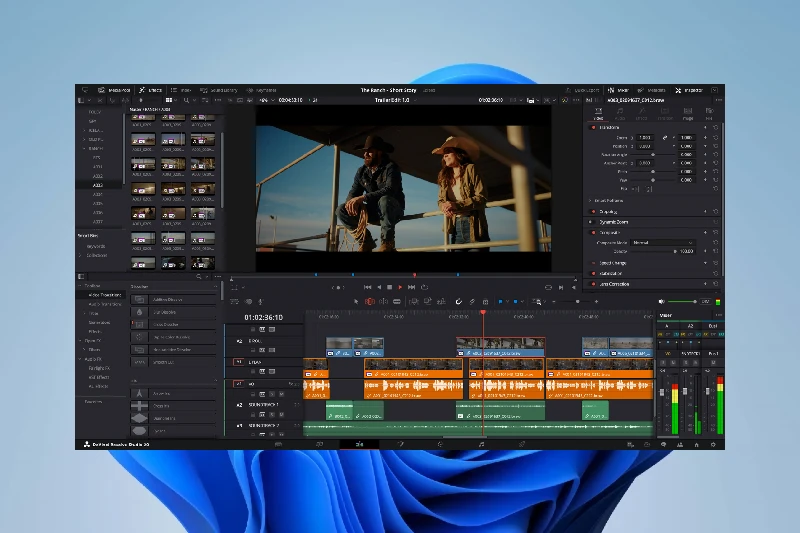
Task: Toggle the Stabilization enable dot
Action: point(593,273)
